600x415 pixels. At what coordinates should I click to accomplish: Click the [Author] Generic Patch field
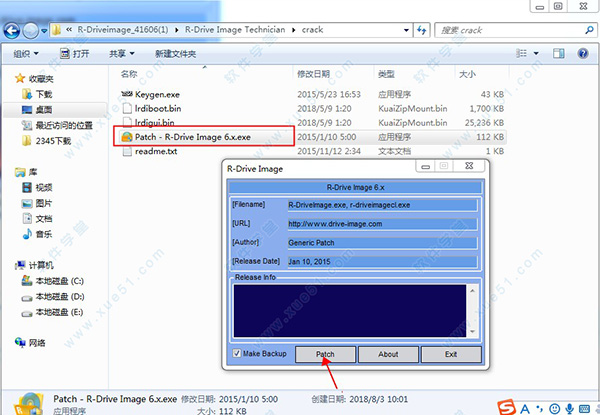coord(383,243)
